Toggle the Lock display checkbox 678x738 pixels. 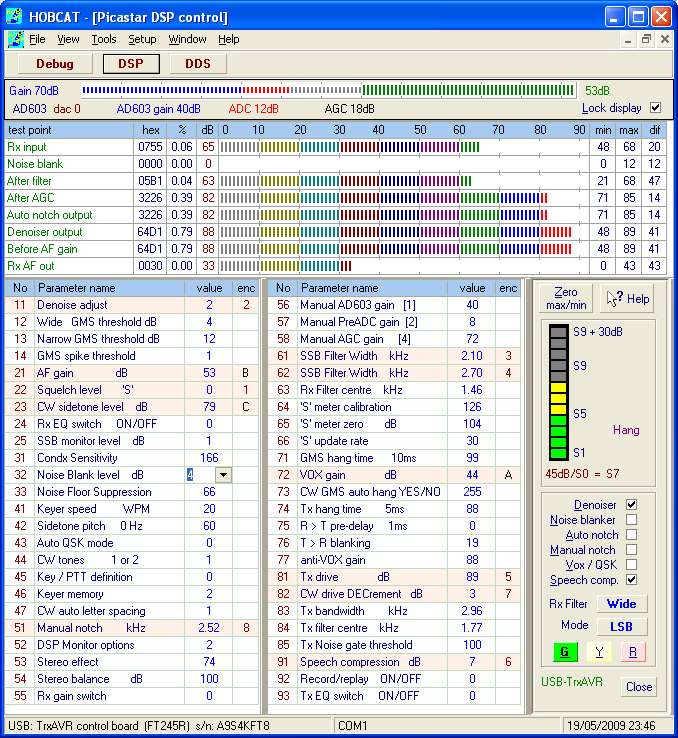[x=655, y=108]
